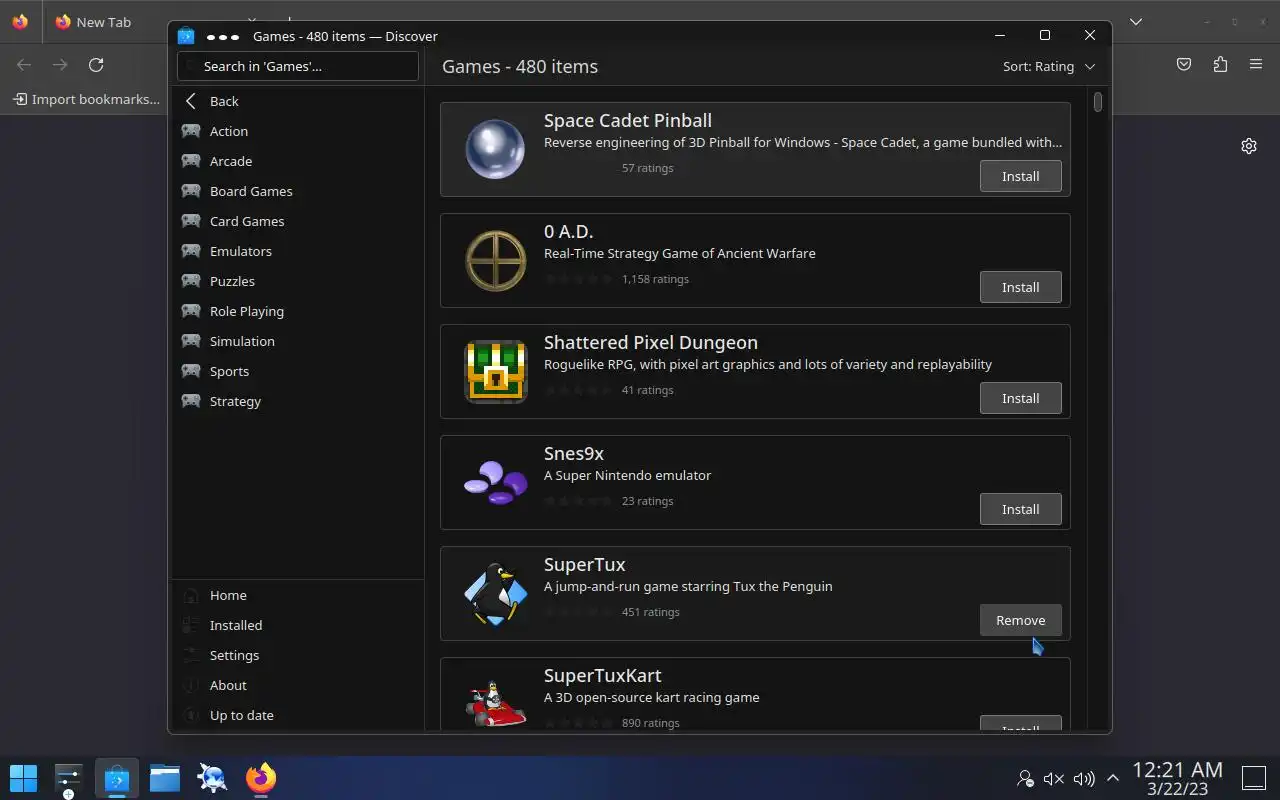Image resolution: width=1280 pixels, height=800 pixels.
Task: Open Strategy category
Action: (x=298, y=401)
